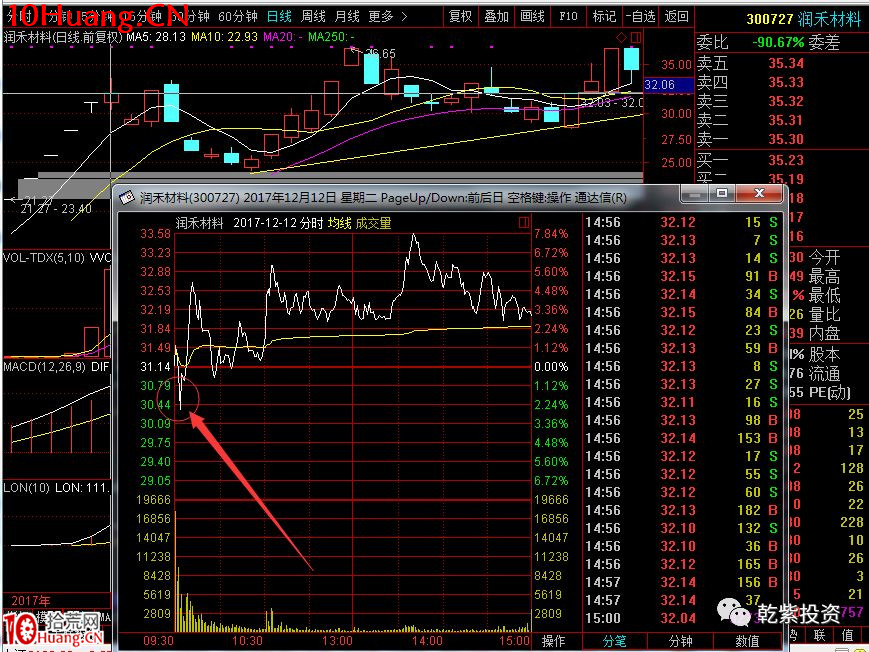Click the red diamond icon above the daily chart
The height and width of the screenshot is (652, 869).
(x=621, y=38)
